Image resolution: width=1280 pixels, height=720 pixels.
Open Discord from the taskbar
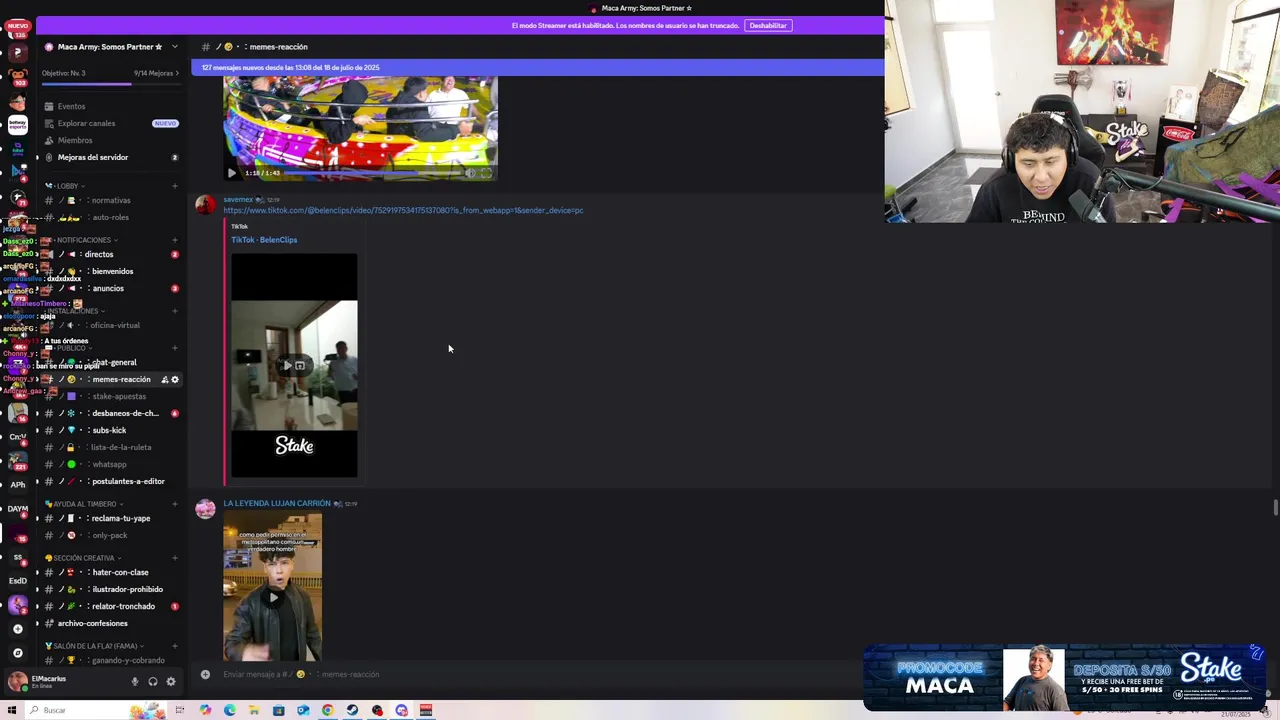pos(401,710)
